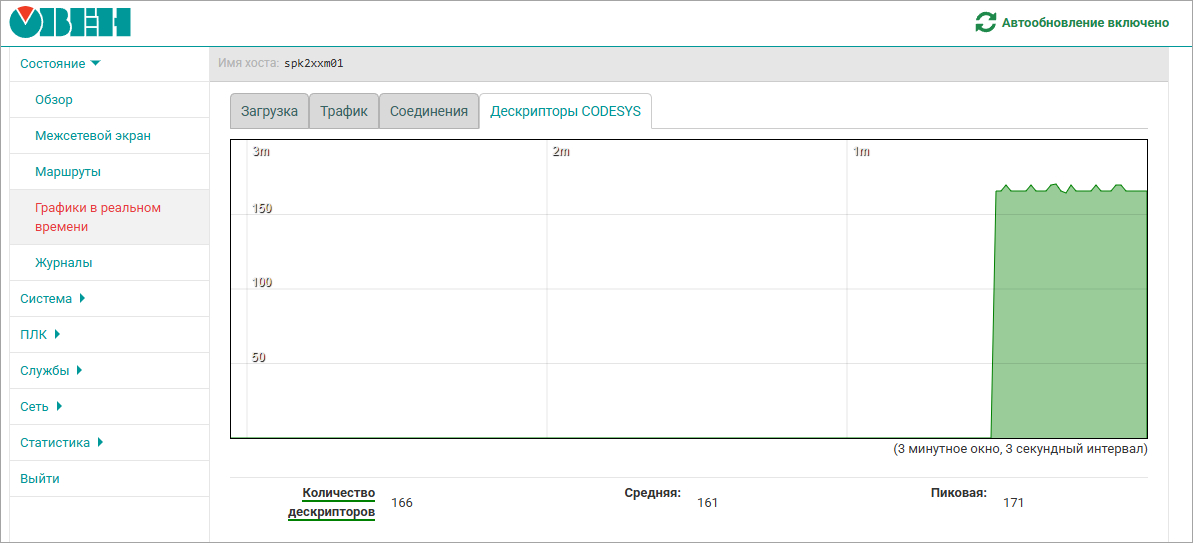The width and height of the screenshot is (1193, 543).
Task: Toggle the Автообновление включено setting
Action: click(x=1084, y=22)
